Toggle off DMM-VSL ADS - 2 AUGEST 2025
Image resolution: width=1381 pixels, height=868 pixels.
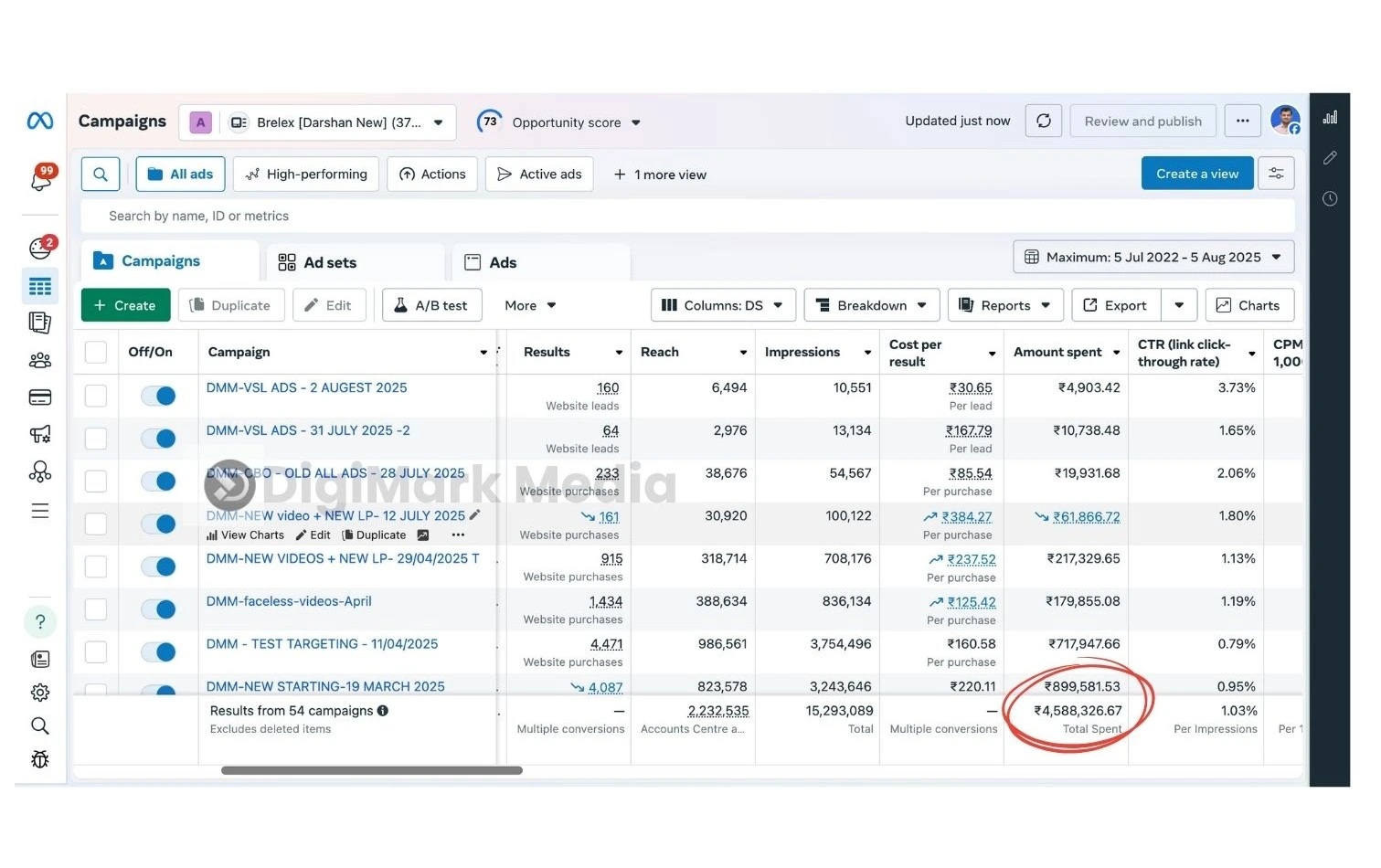point(159,396)
